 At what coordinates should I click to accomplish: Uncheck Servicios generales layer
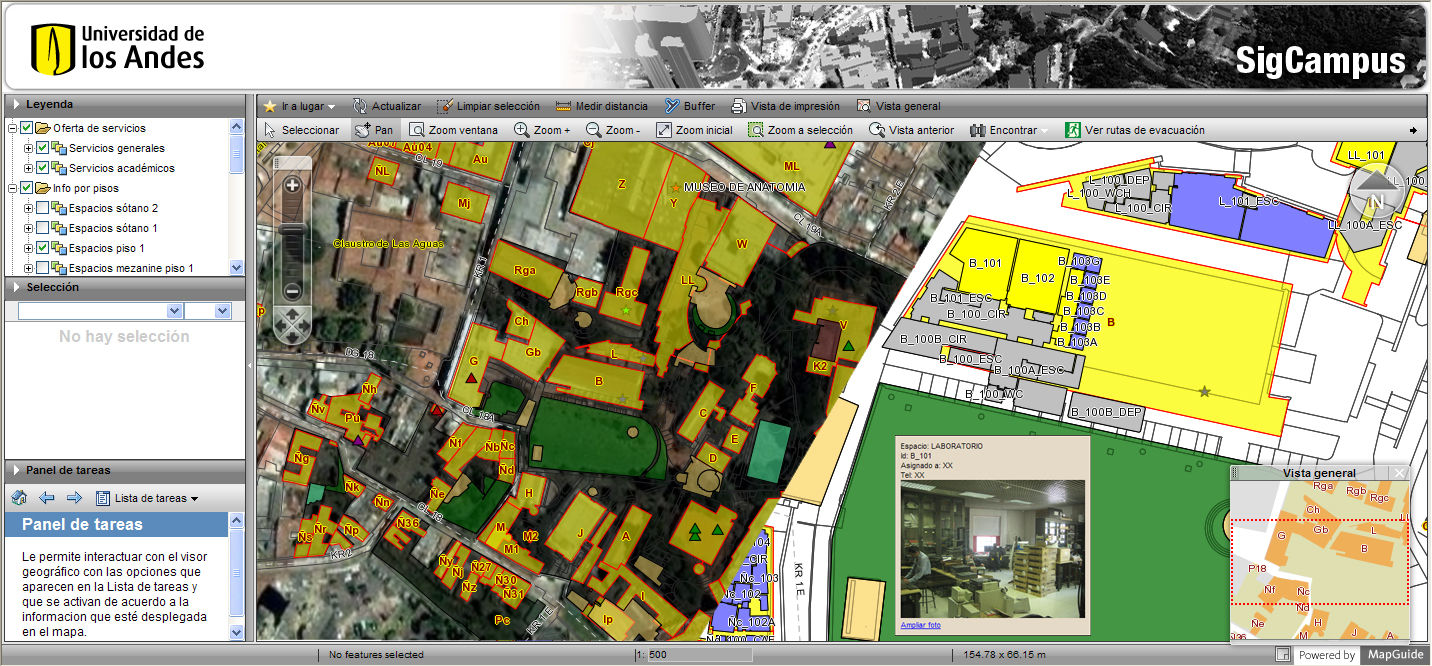tap(42, 148)
